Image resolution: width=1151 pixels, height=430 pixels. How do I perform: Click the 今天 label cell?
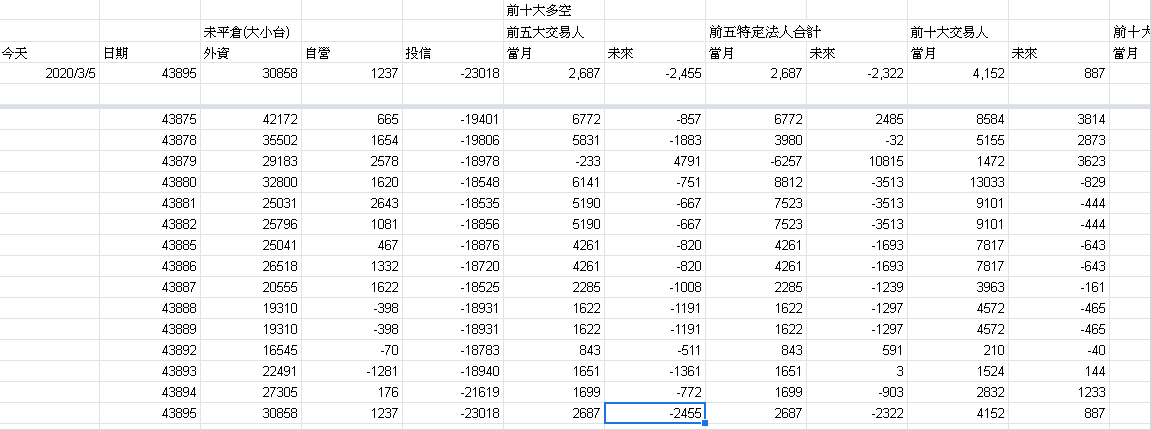[x=50, y=53]
